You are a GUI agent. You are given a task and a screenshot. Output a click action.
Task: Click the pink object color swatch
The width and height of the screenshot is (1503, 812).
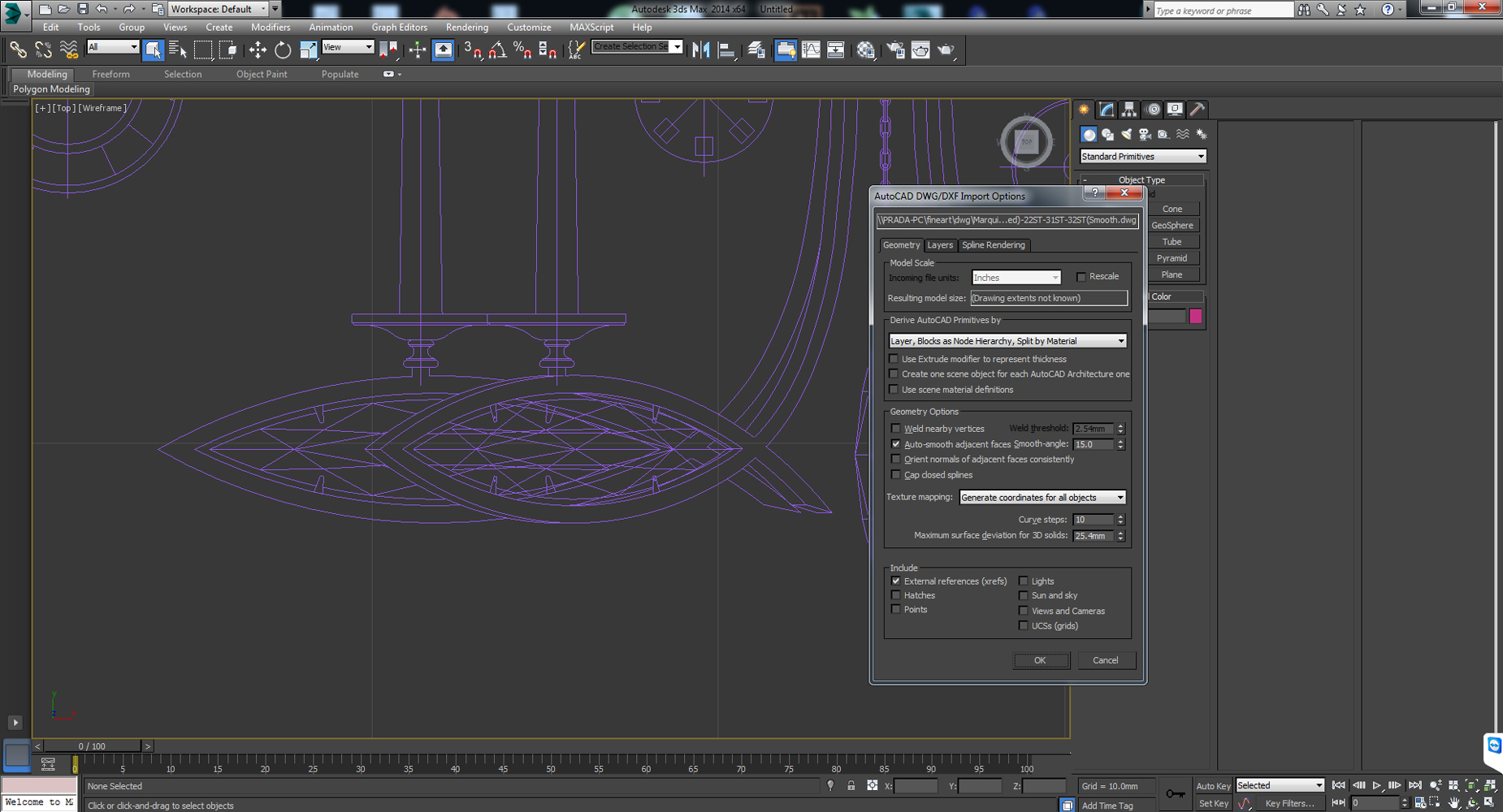point(1195,316)
